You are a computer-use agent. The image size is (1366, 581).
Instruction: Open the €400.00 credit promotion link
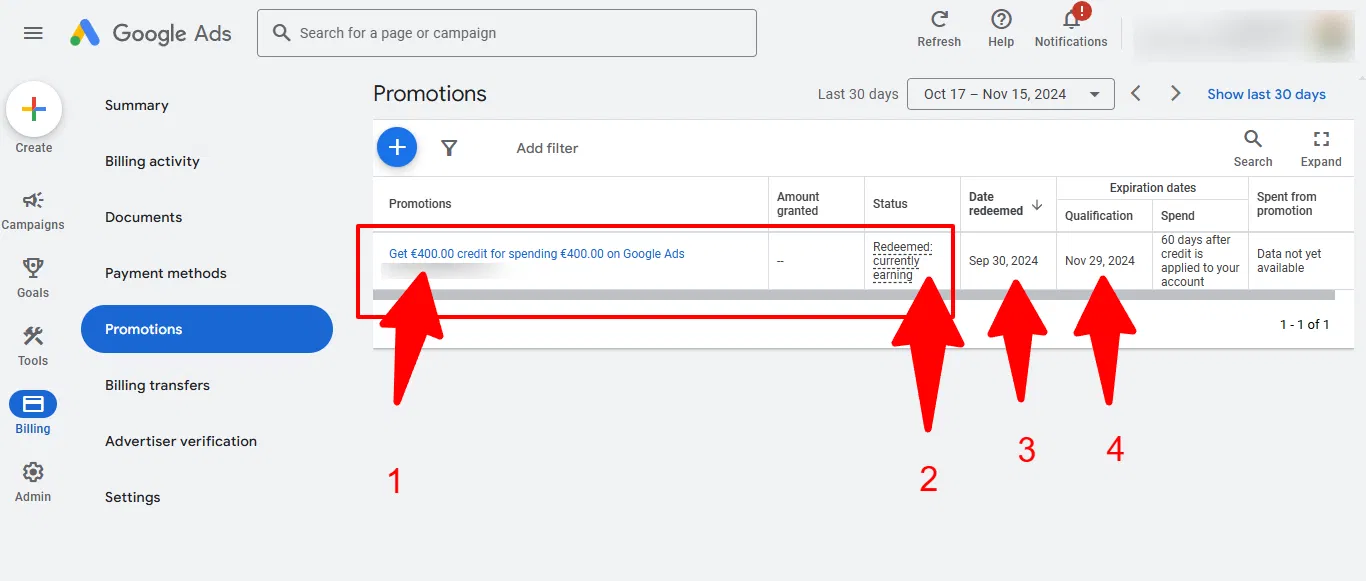pos(537,254)
